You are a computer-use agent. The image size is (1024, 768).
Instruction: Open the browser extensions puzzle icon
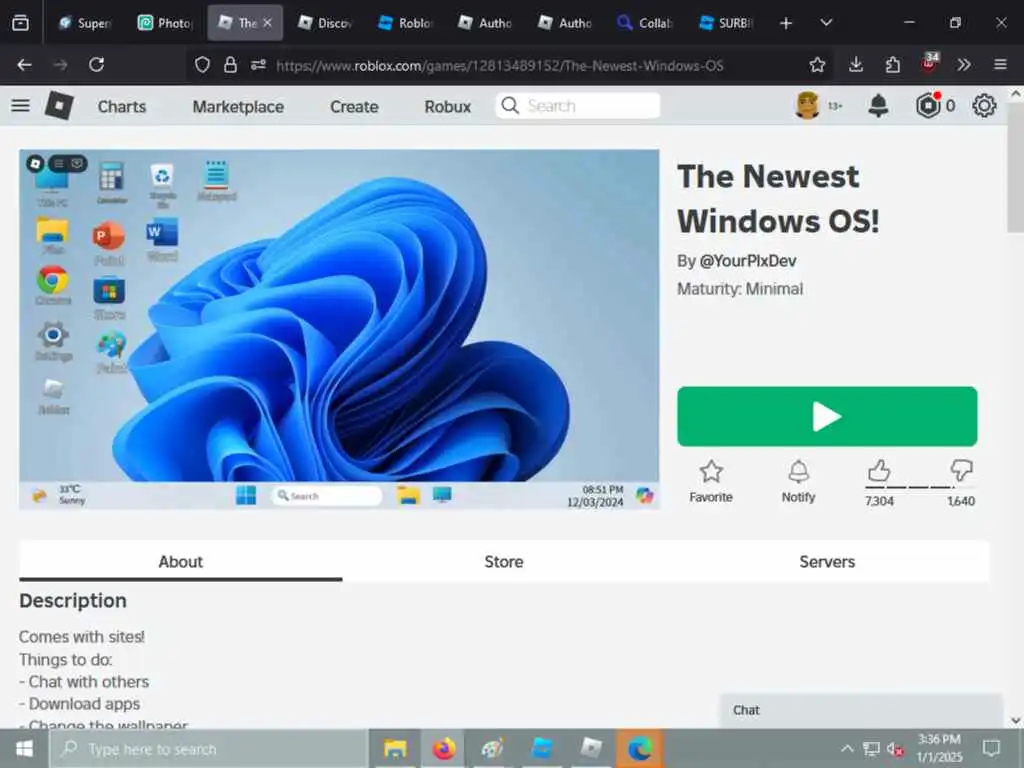[x=892, y=65]
